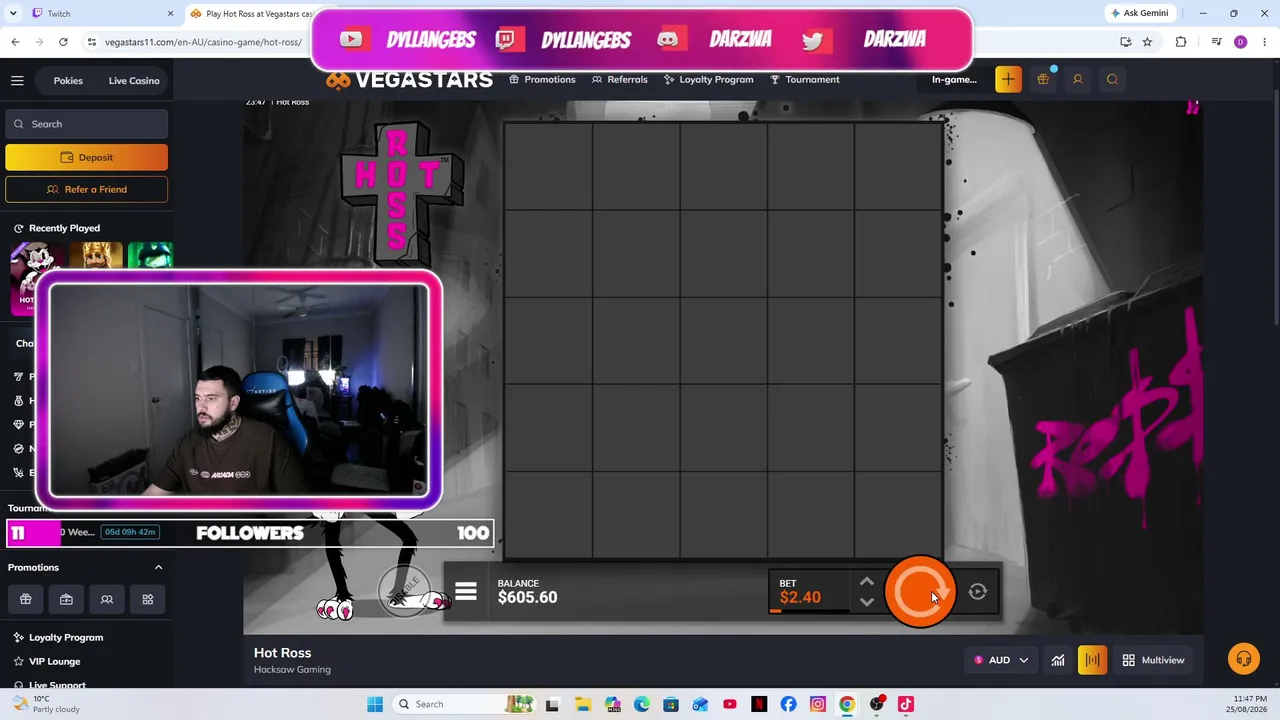This screenshot has height=720, width=1280.
Task: Click the Vegastars logo
Action: pos(409,80)
